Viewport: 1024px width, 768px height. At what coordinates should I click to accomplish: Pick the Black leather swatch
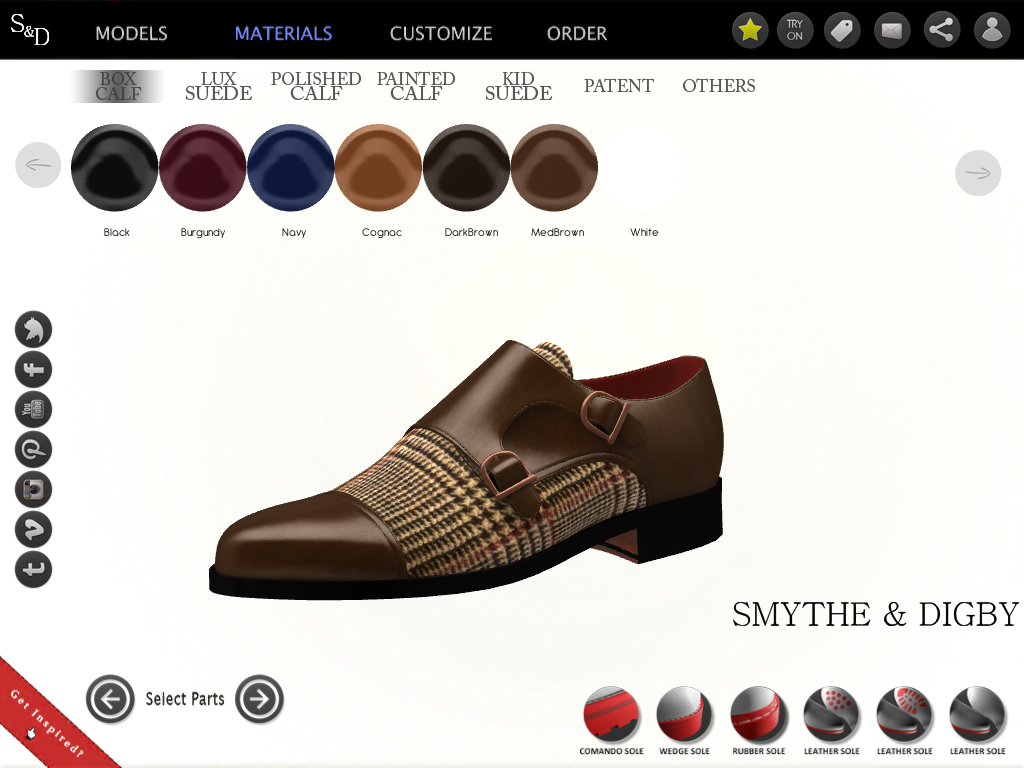click(x=114, y=167)
